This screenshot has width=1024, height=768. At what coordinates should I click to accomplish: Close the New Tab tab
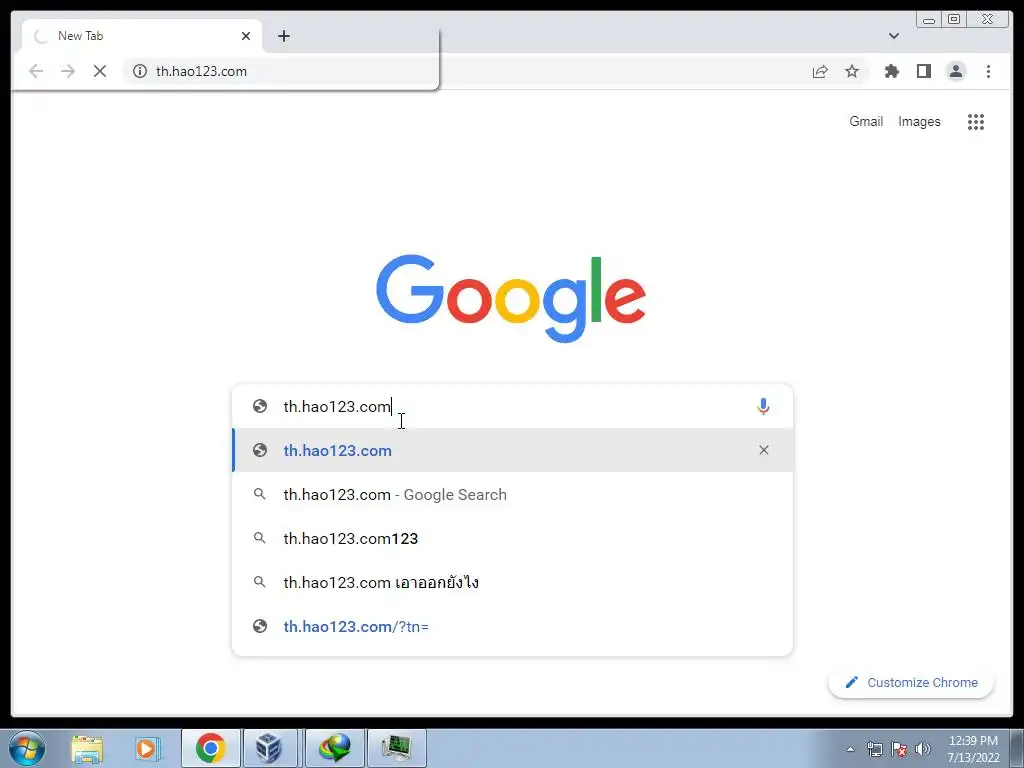pos(246,36)
